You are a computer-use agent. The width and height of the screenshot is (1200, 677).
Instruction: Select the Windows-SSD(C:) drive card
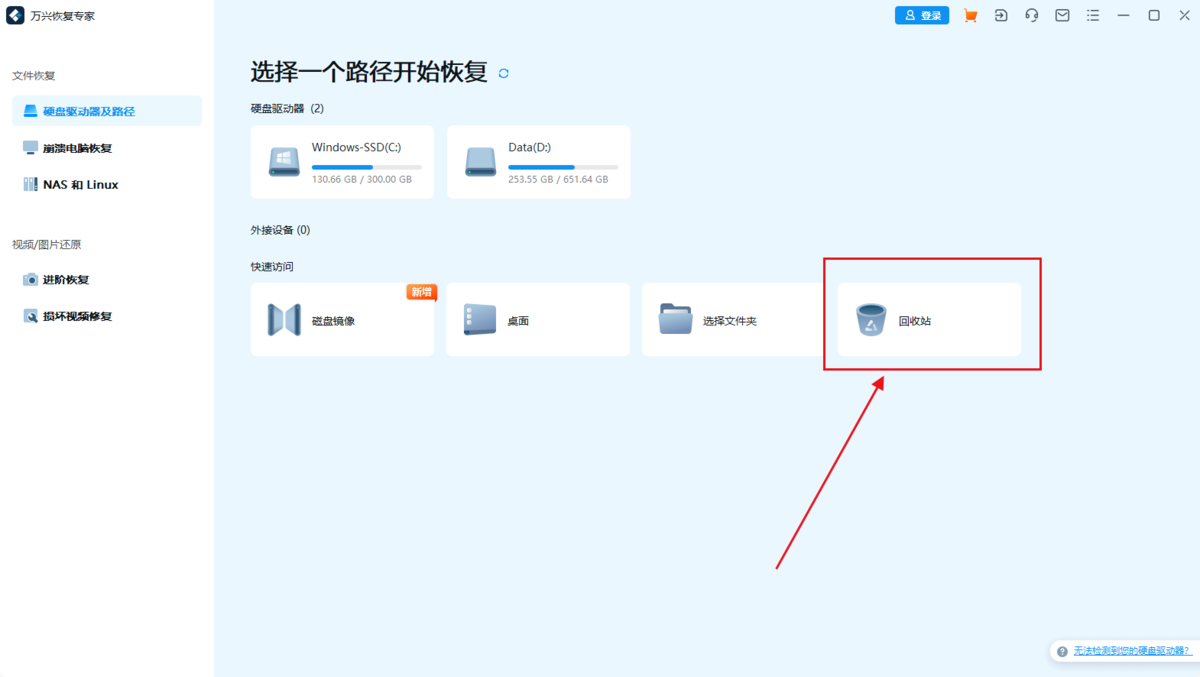(x=342, y=161)
